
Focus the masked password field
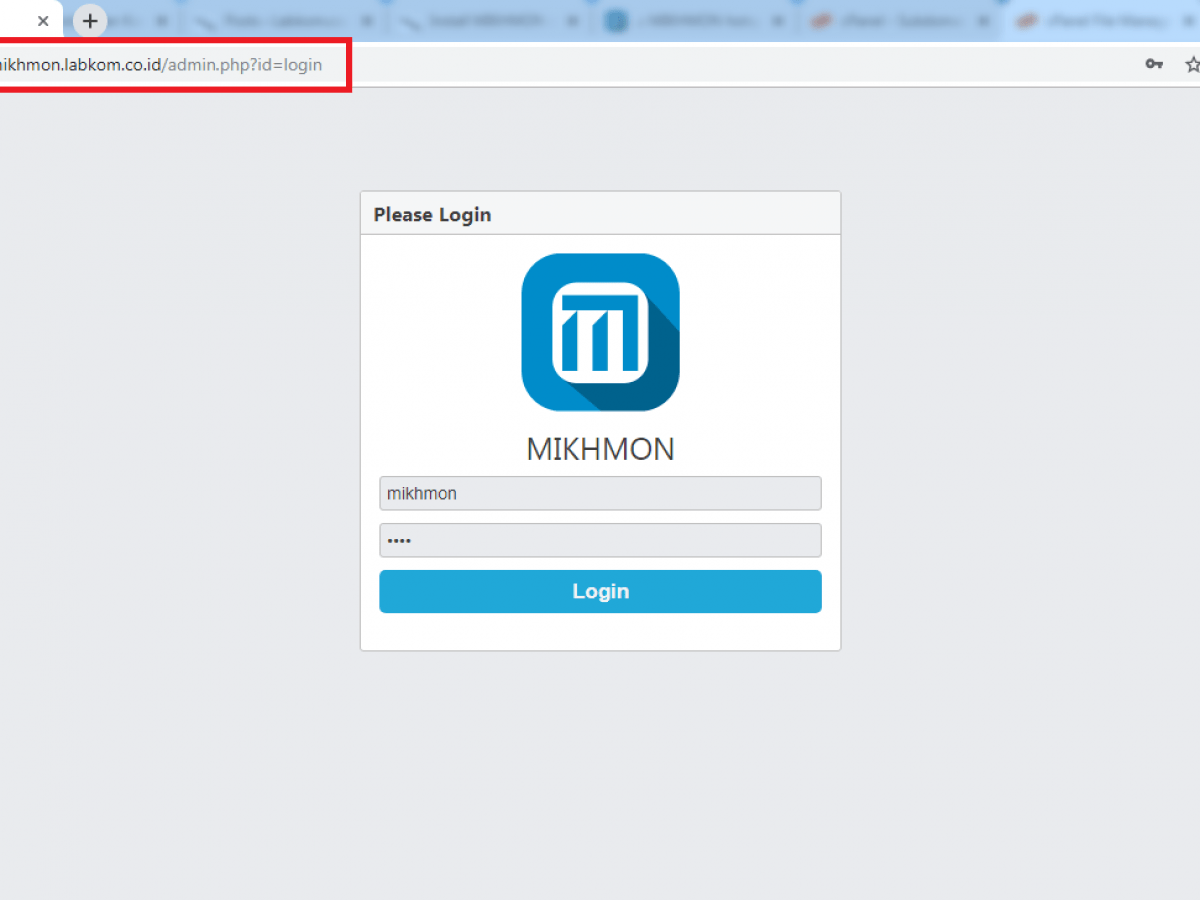pos(600,540)
